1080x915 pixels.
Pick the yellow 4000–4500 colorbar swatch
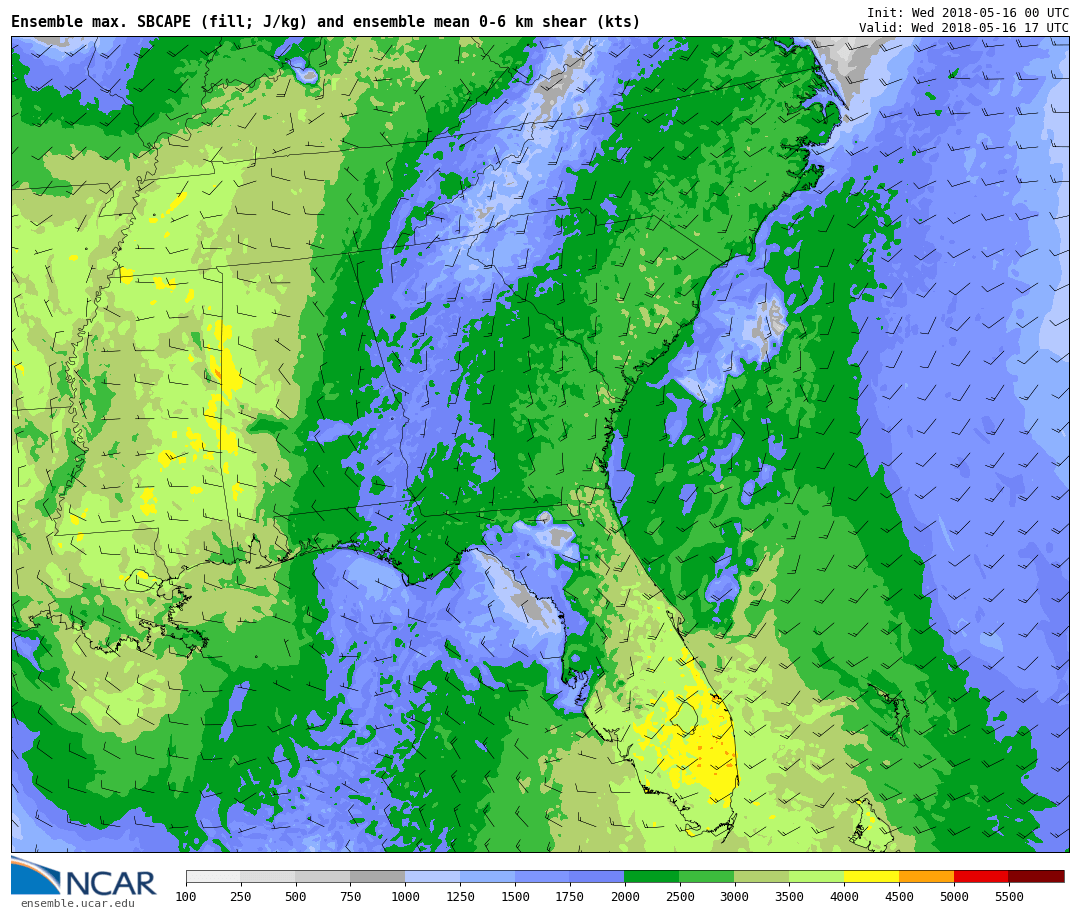coord(871,876)
